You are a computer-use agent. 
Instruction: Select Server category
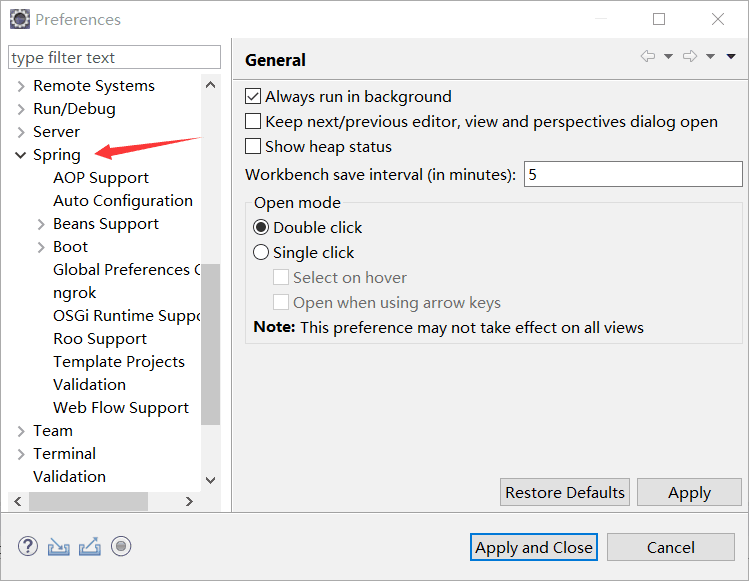[56, 132]
